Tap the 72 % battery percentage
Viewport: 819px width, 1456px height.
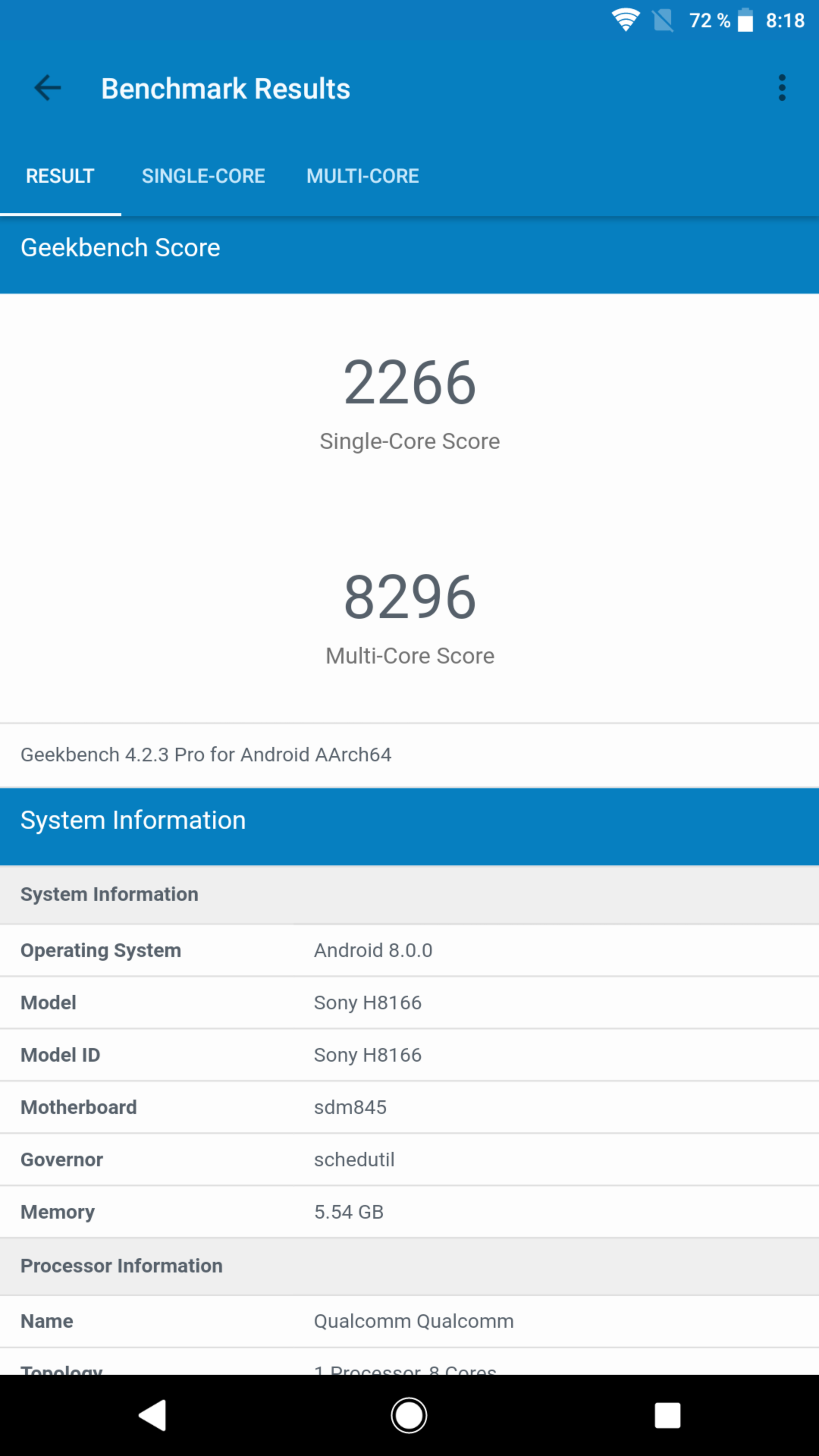pyautogui.click(x=709, y=21)
